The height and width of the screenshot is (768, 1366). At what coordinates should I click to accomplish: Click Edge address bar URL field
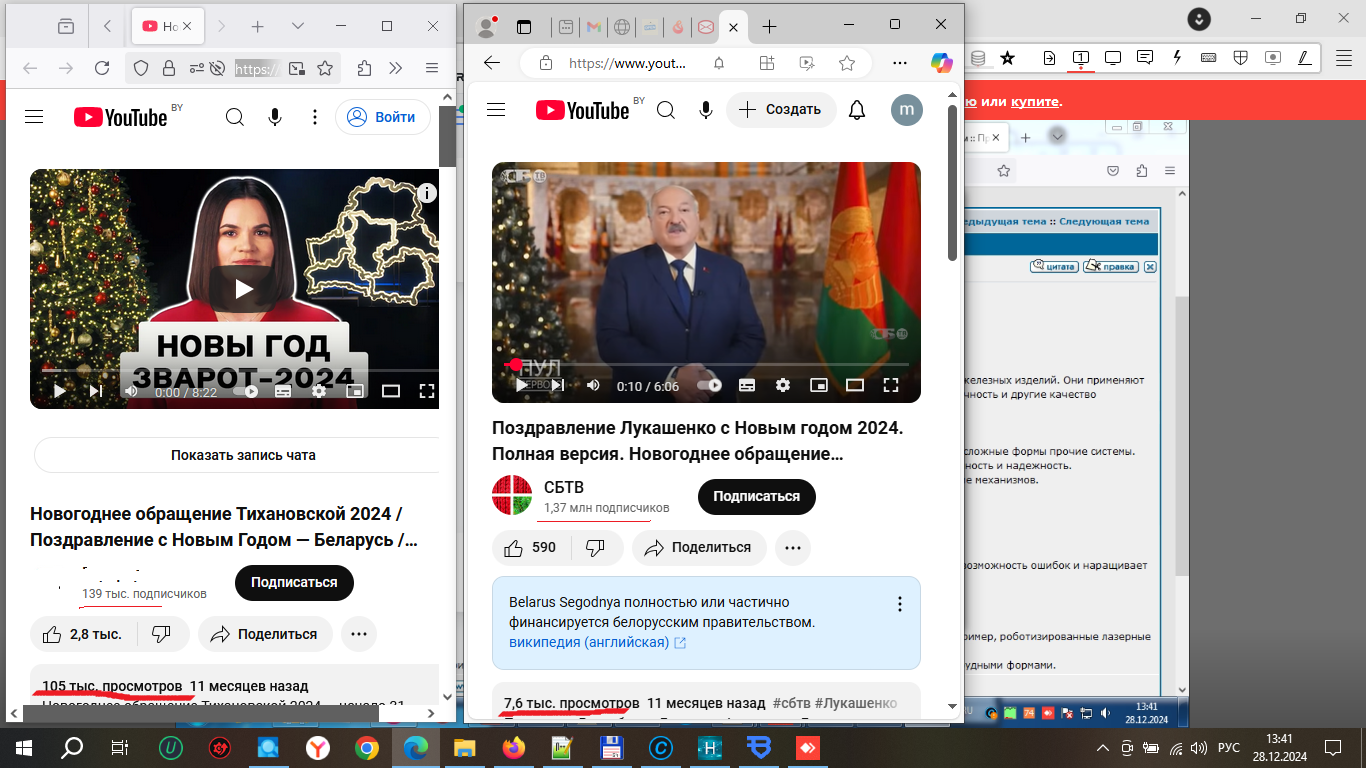pos(628,63)
